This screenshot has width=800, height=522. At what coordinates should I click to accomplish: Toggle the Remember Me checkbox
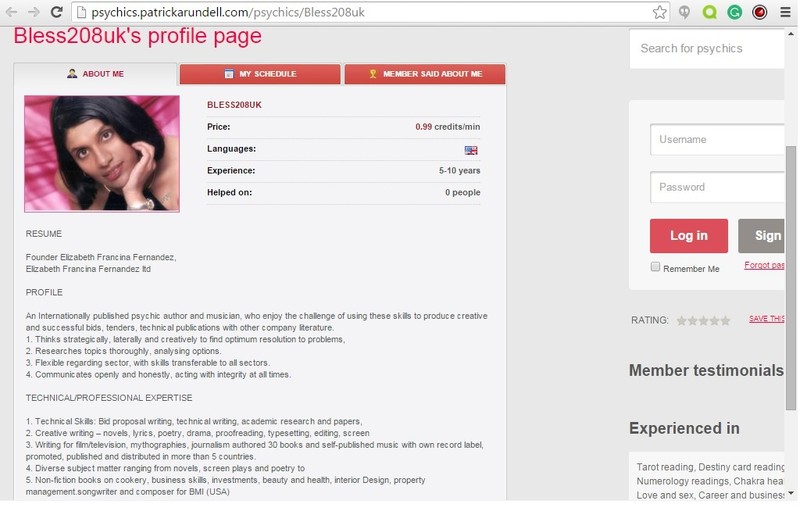click(x=655, y=267)
